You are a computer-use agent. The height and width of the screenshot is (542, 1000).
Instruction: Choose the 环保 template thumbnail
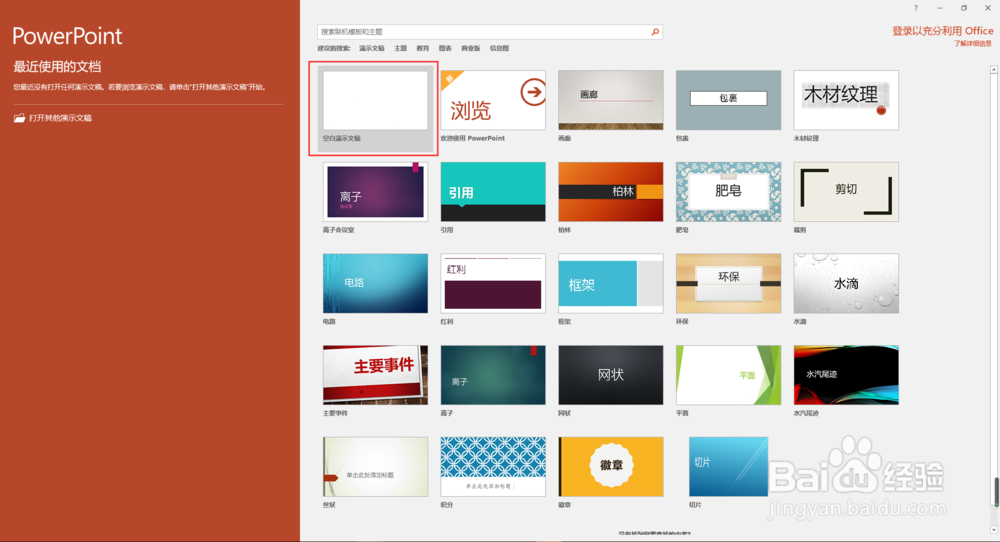[x=728, y=284]
